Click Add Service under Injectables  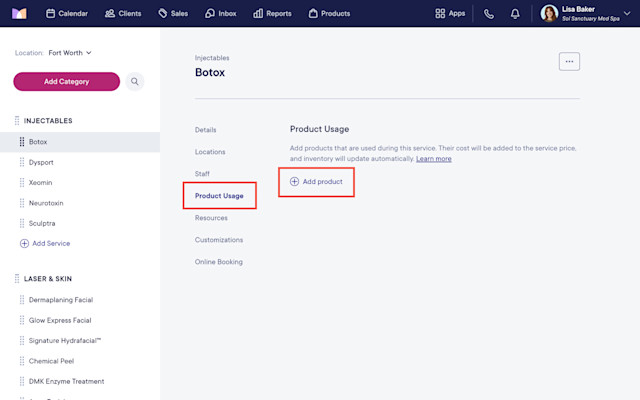[45, 244]
